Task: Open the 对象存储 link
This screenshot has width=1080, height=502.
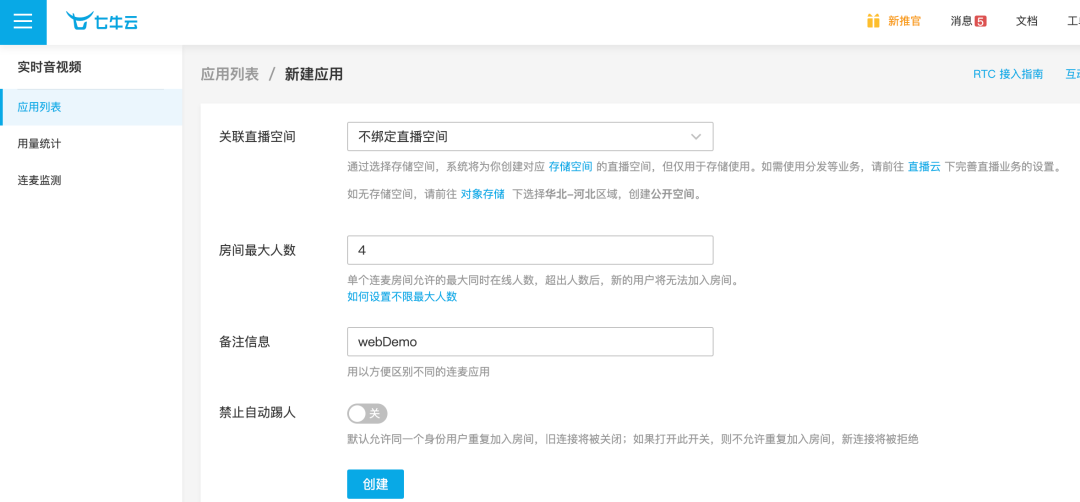Action: [x=482, y=194]
